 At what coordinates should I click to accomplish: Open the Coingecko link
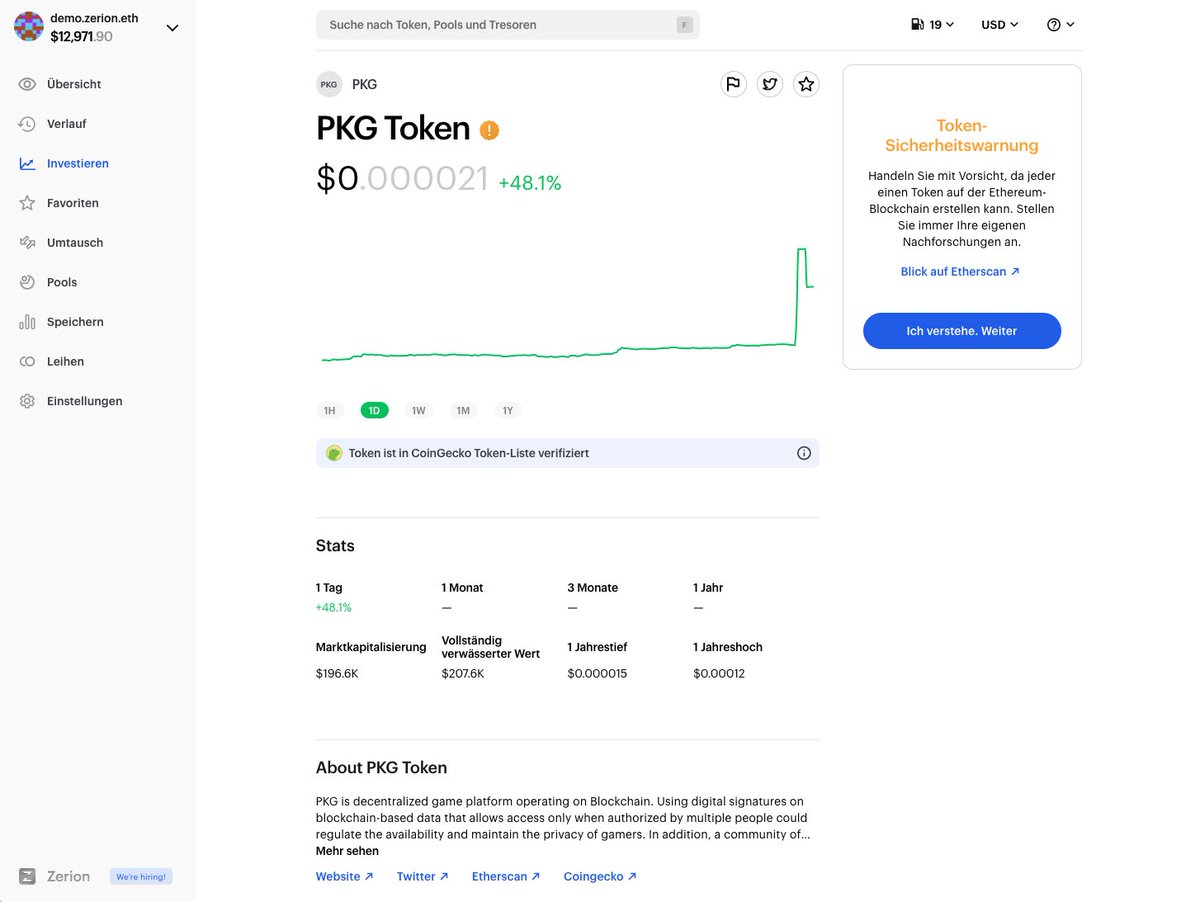pyautogui.click(x=600, y=876)
